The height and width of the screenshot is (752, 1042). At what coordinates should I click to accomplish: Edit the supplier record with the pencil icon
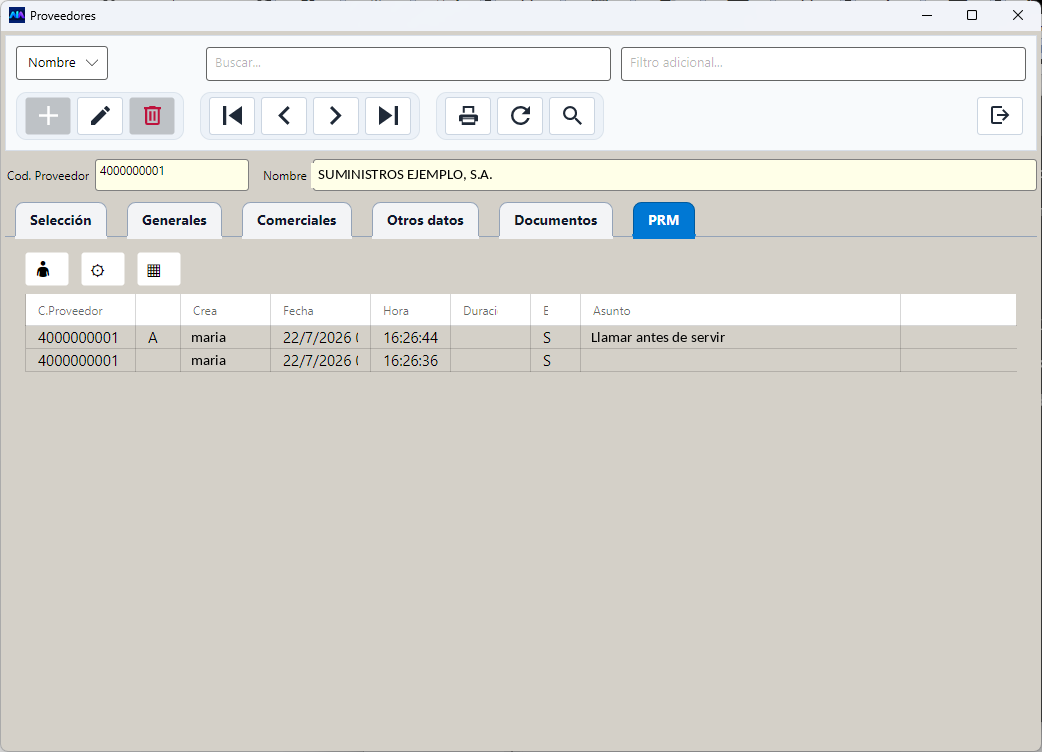100,116
